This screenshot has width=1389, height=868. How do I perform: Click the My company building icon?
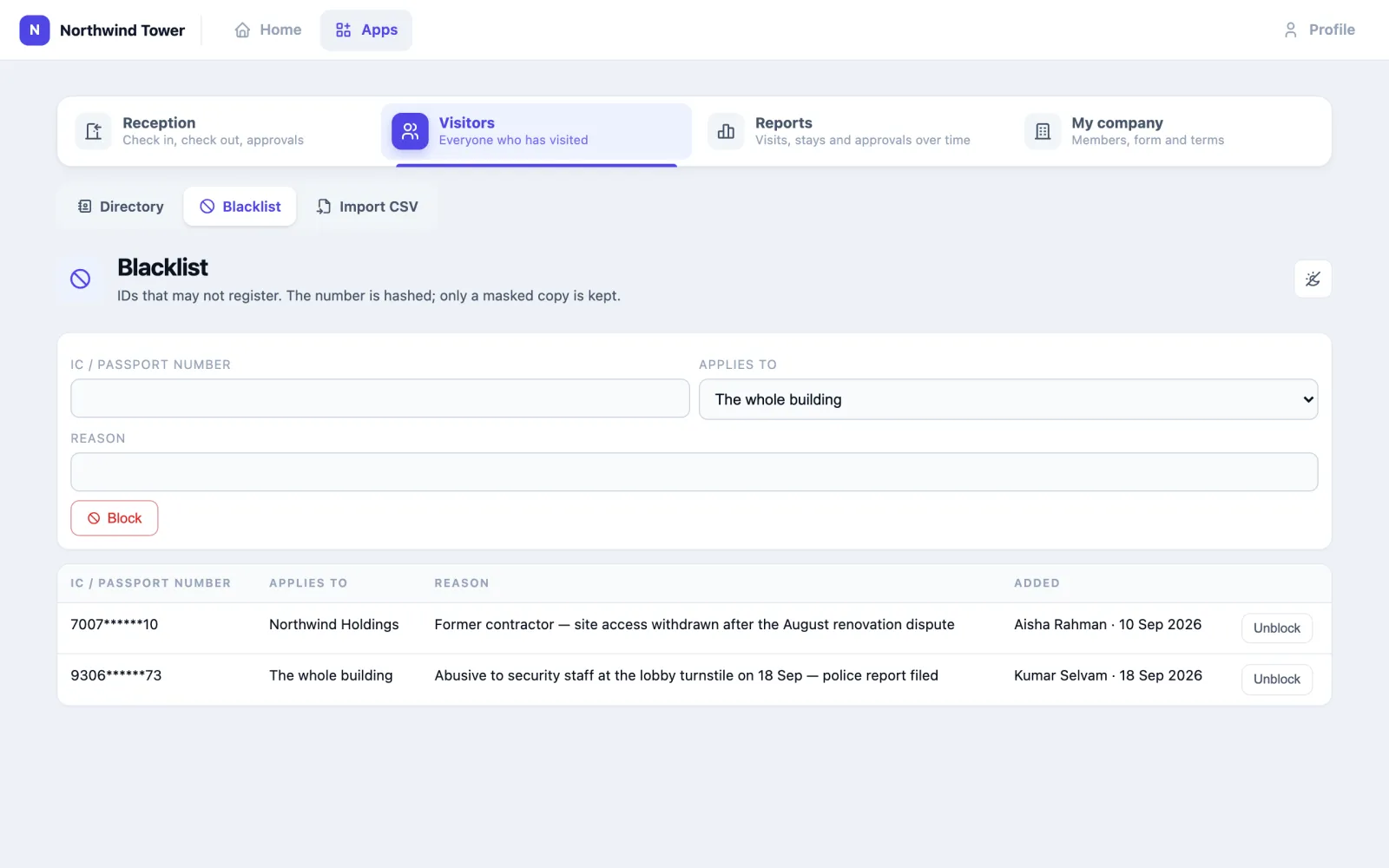1043,131
